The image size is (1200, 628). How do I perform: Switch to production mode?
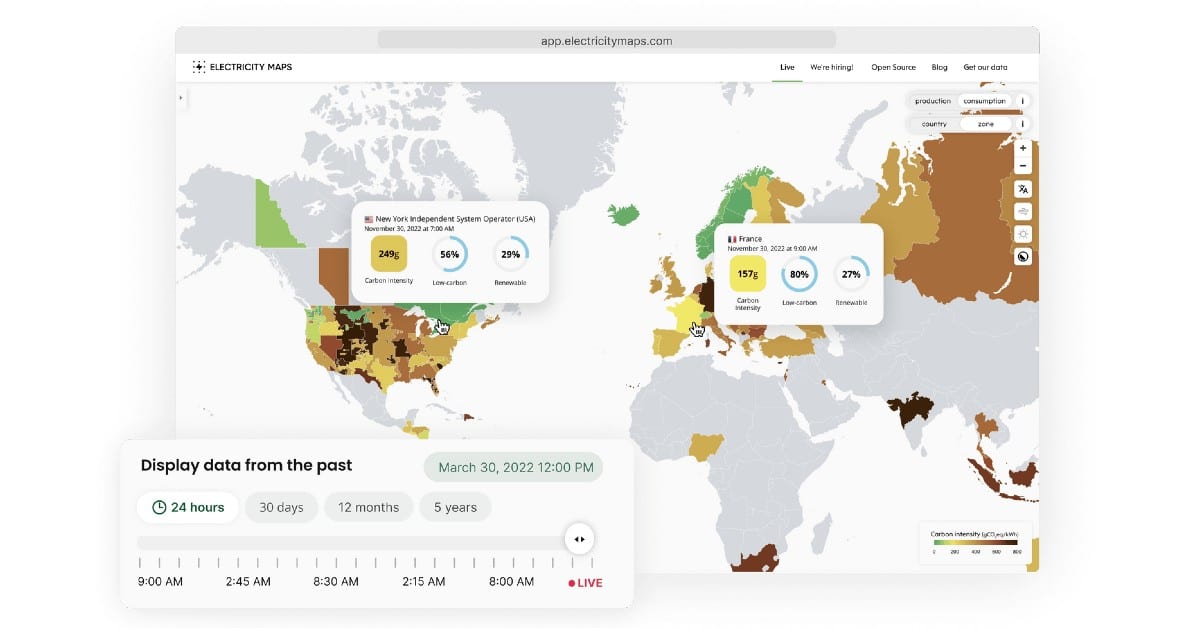933,101
